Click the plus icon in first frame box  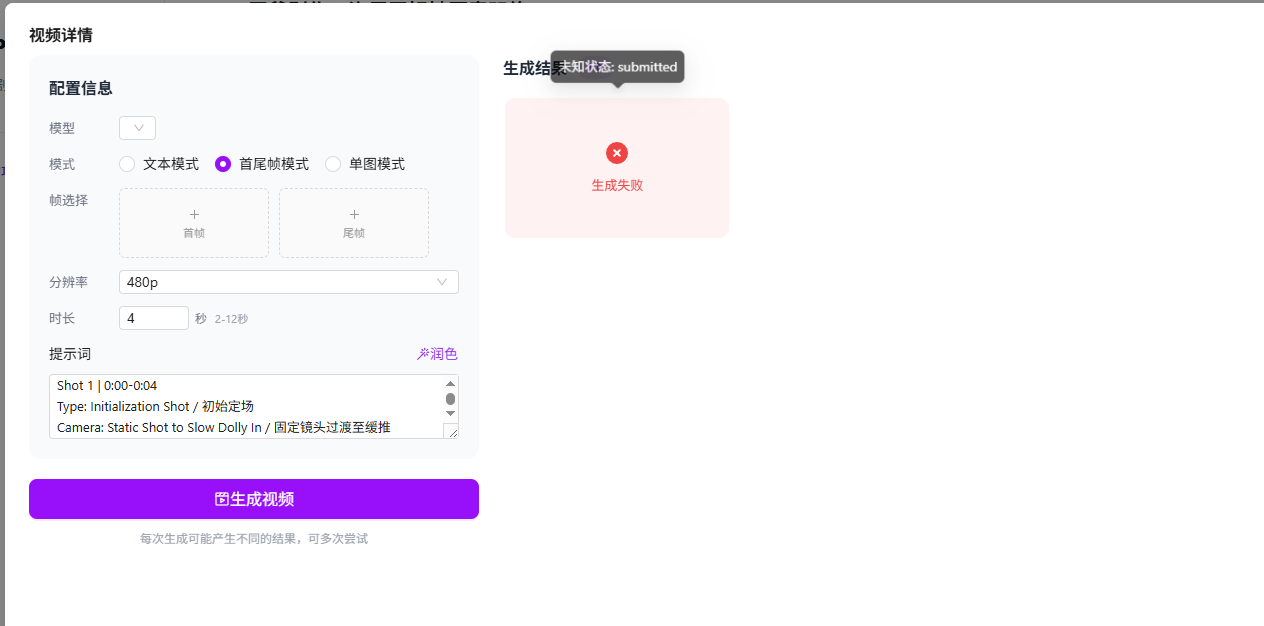(x=194, y=214)
